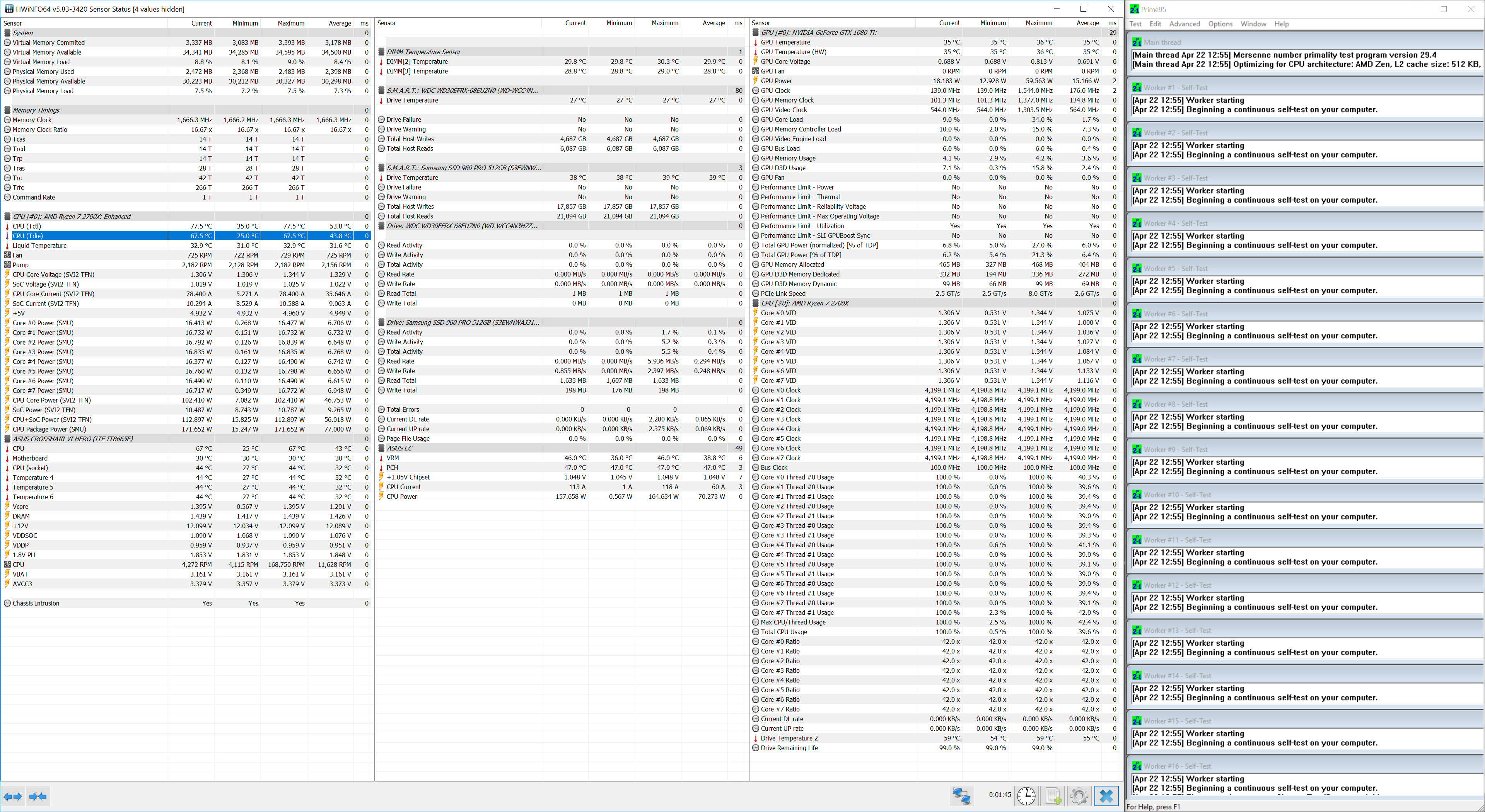Collapse the Memory Timings group header

click(x=36, y=110)
